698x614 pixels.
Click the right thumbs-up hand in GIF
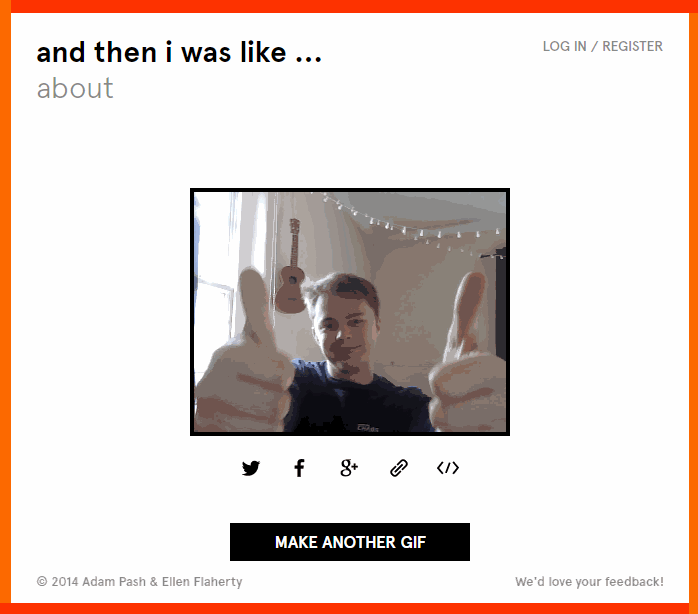pos(467,354)
